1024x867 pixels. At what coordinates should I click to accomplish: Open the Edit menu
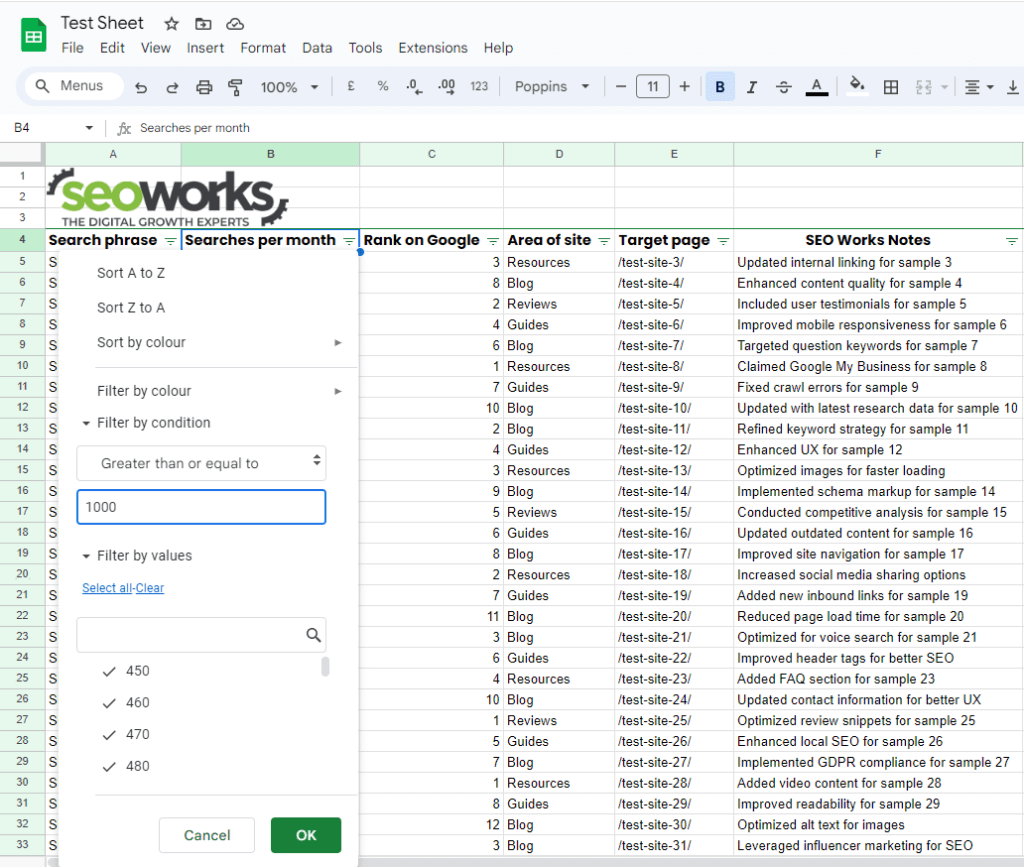(x=112, y=48)
